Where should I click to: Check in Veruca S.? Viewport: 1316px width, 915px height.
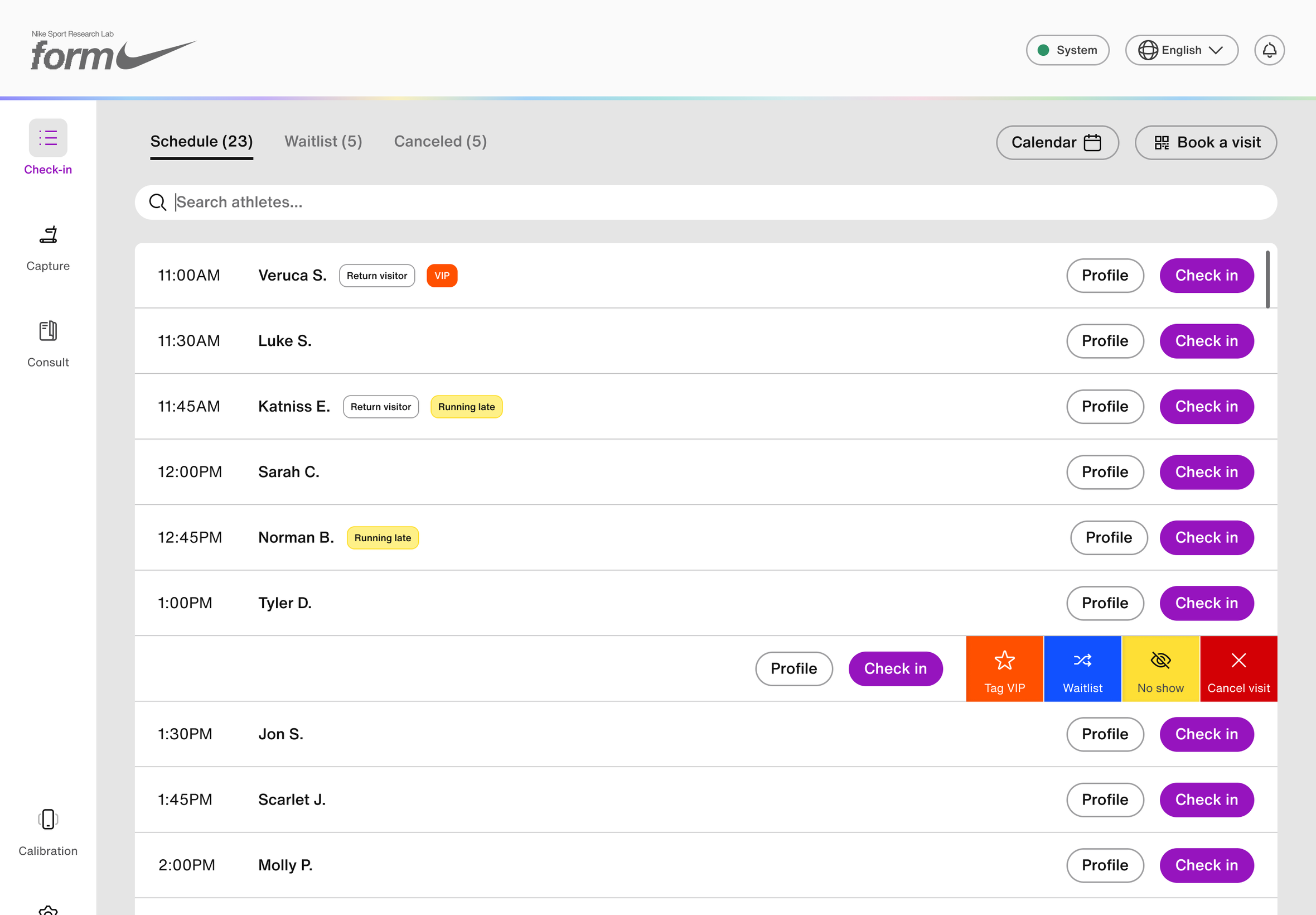pyautogui.click(x=1207, y=276)
